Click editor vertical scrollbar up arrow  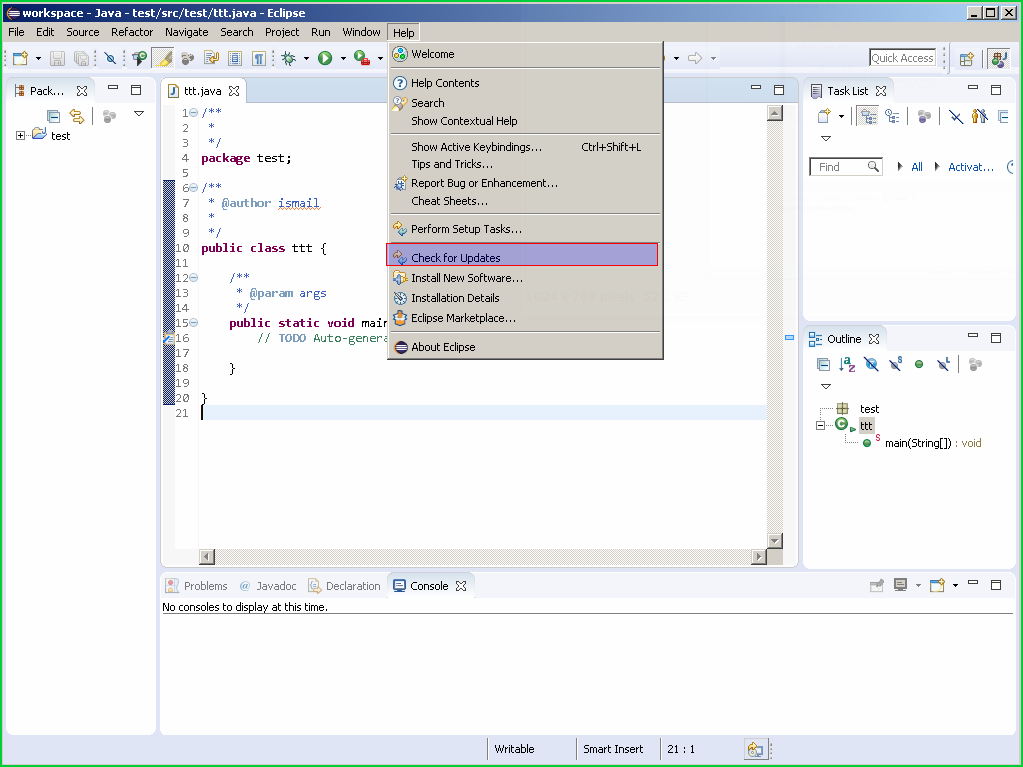pyautogui.click(x=774, y=113)
